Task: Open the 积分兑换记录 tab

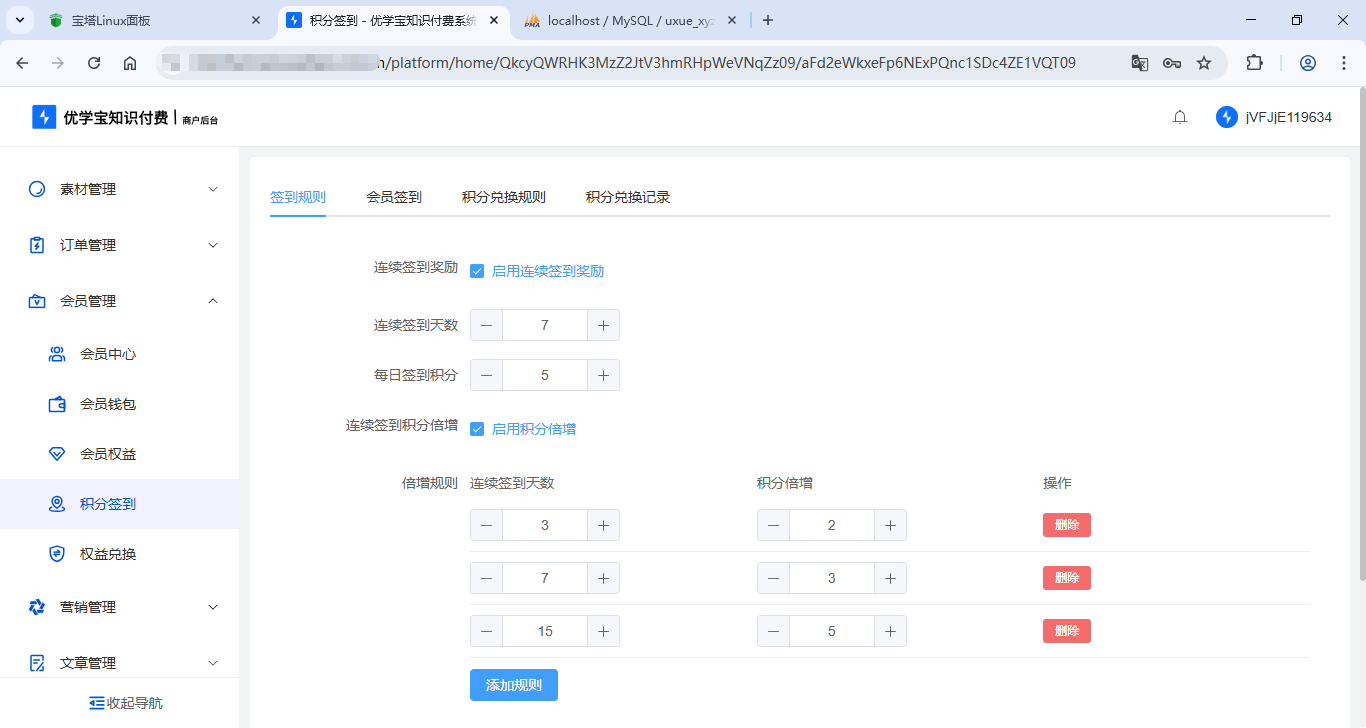Action: [x=628, y=197]
